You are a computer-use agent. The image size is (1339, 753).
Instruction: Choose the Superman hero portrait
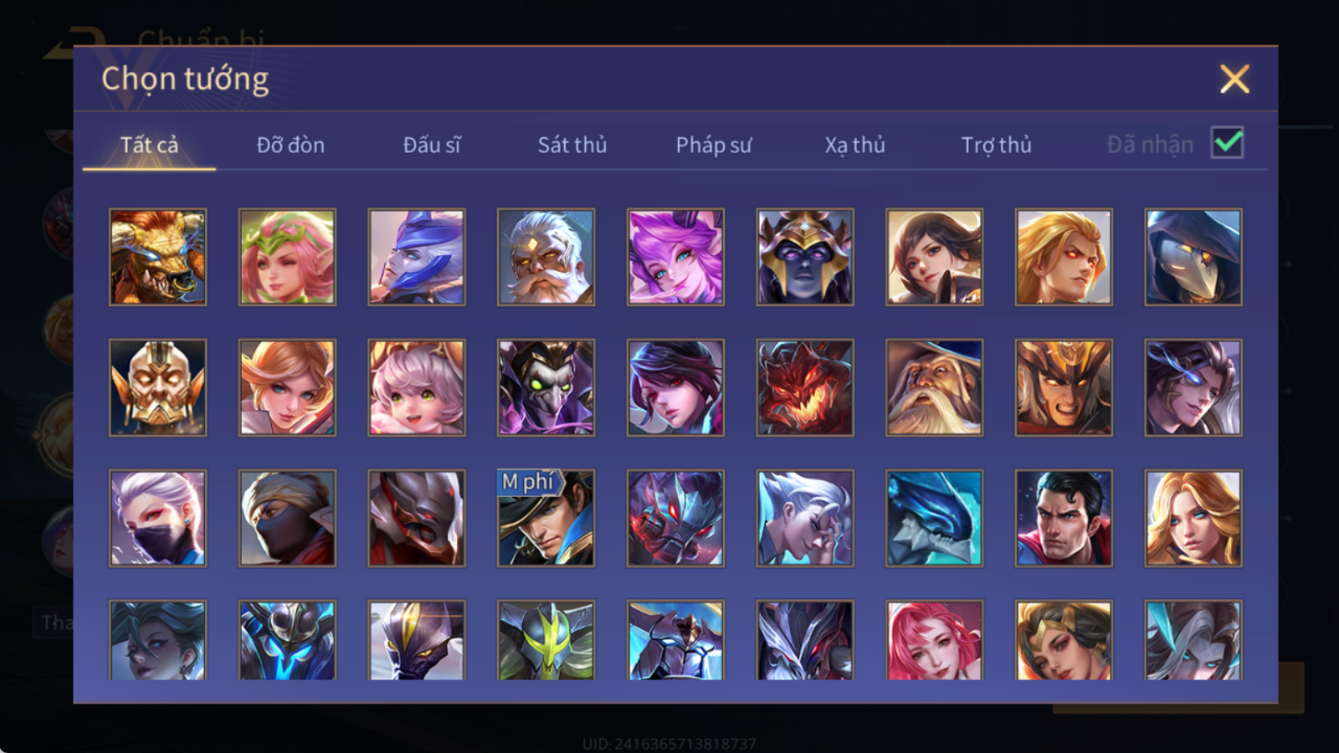click(1064, 518)
